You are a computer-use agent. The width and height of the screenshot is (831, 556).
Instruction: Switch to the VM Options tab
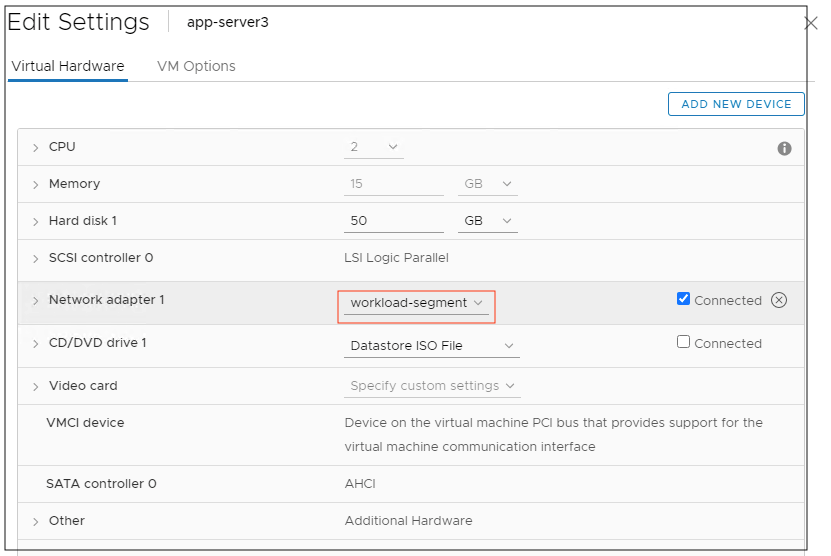pyautogui.click(x=196, y=66)
